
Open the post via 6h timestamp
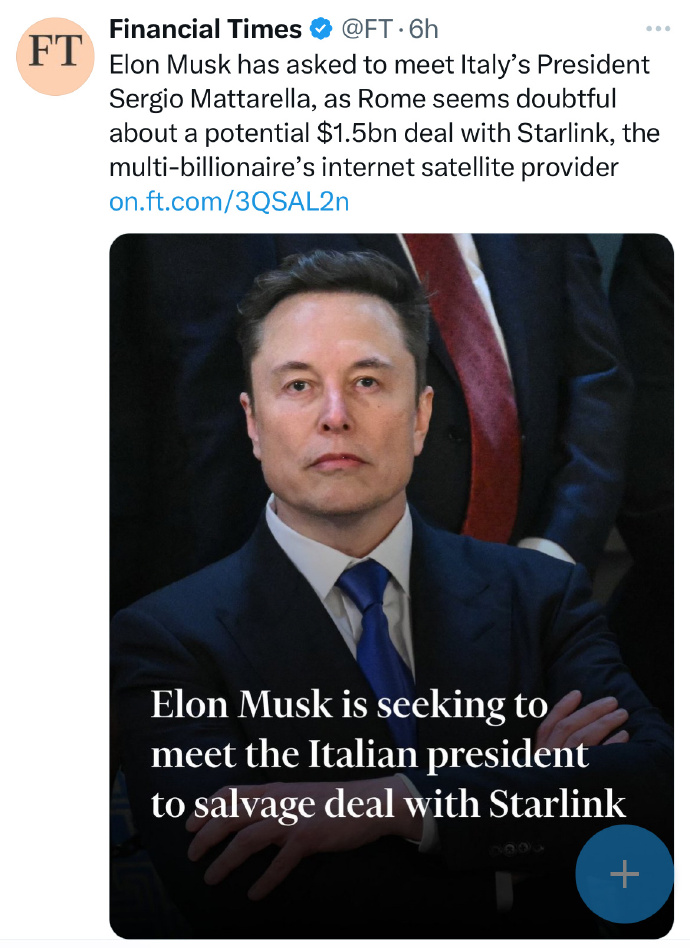pos(423,28)
